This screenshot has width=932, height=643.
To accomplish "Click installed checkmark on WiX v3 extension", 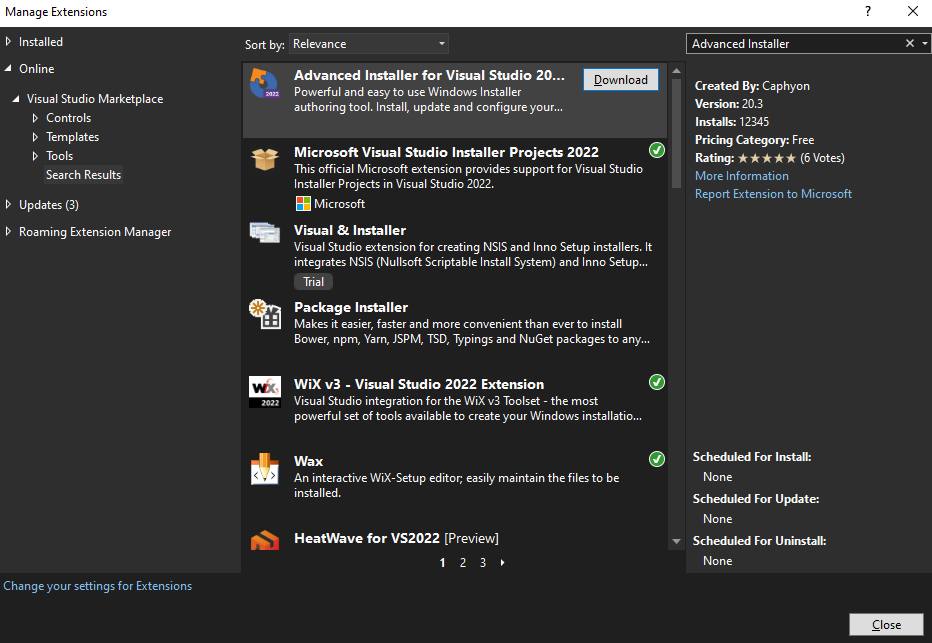I will [x=657, y=382].
